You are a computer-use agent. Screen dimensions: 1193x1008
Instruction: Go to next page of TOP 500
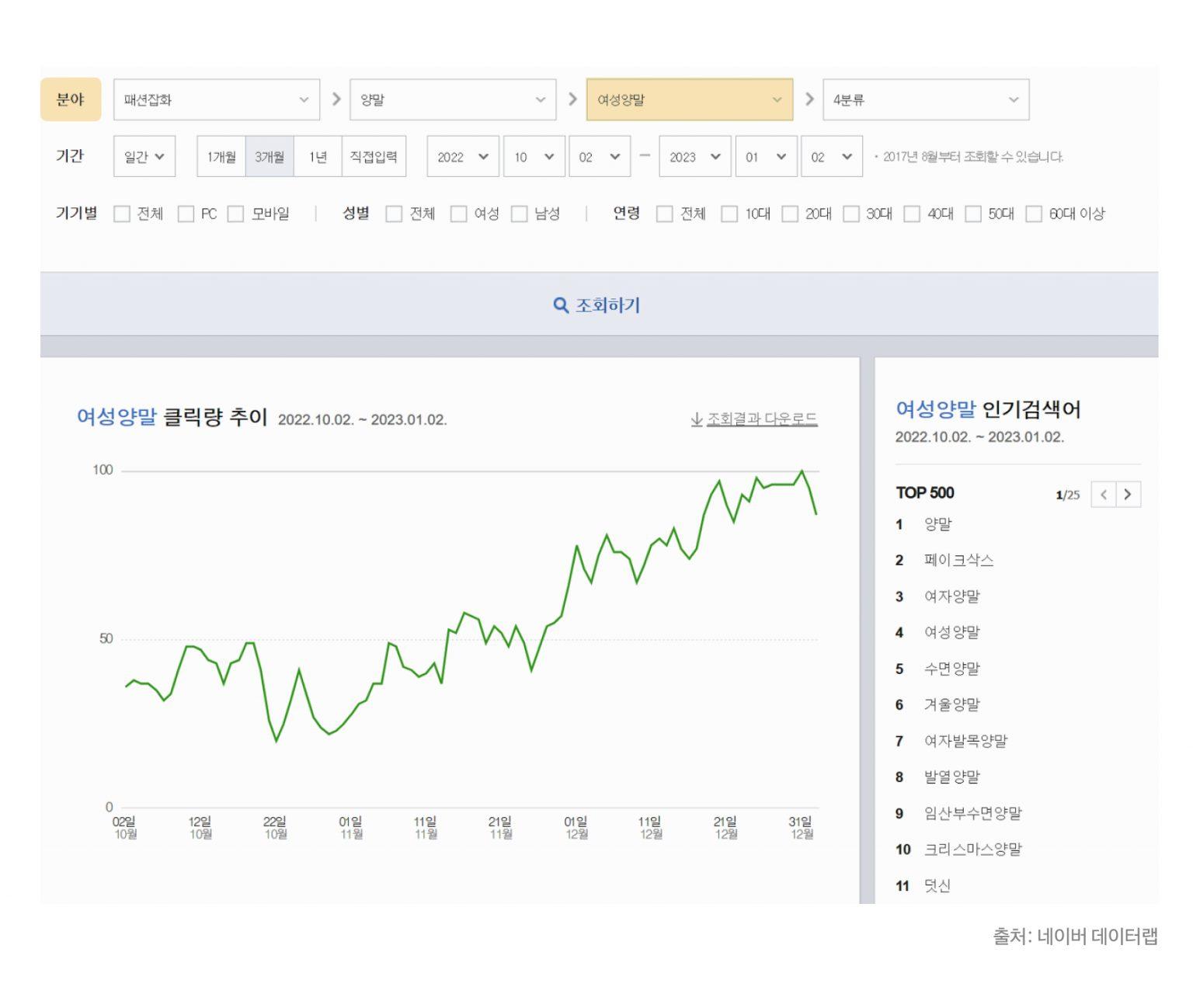tap(1128, 495)
